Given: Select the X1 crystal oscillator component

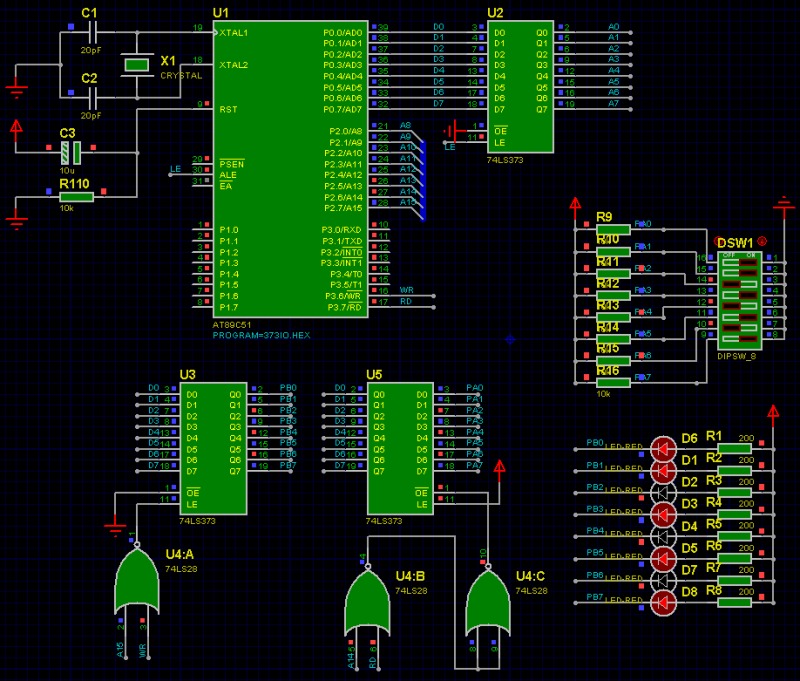Looking at the screenshot, I should click(x=134, y=66).
